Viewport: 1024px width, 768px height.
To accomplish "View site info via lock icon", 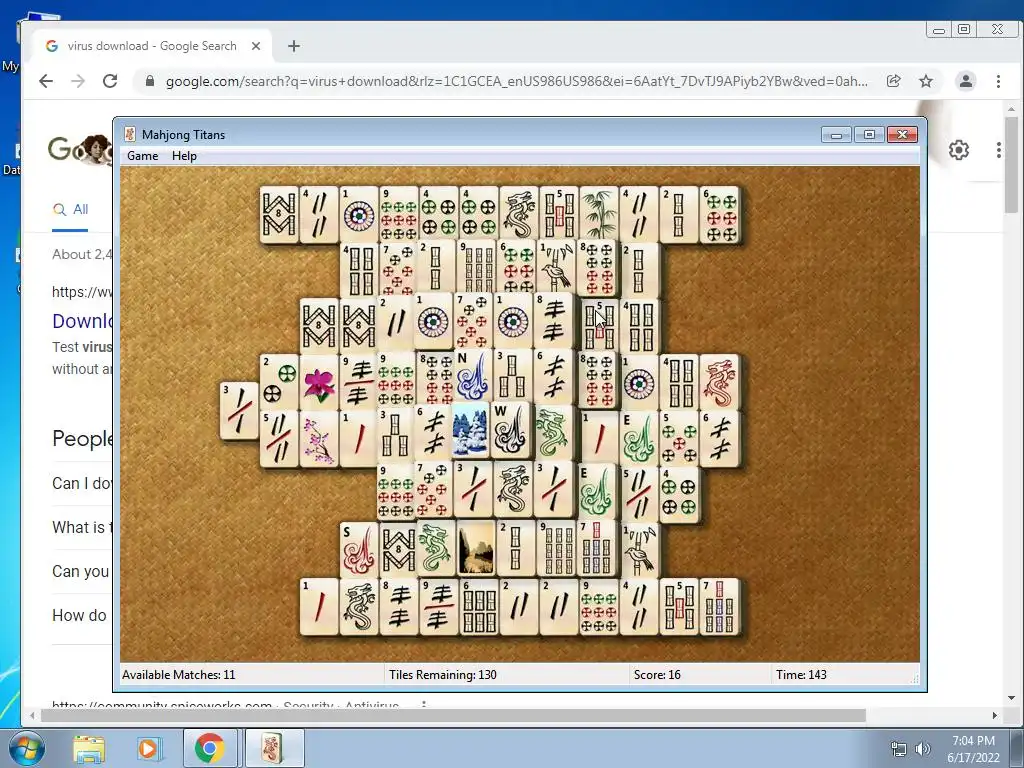I will 150,81.
